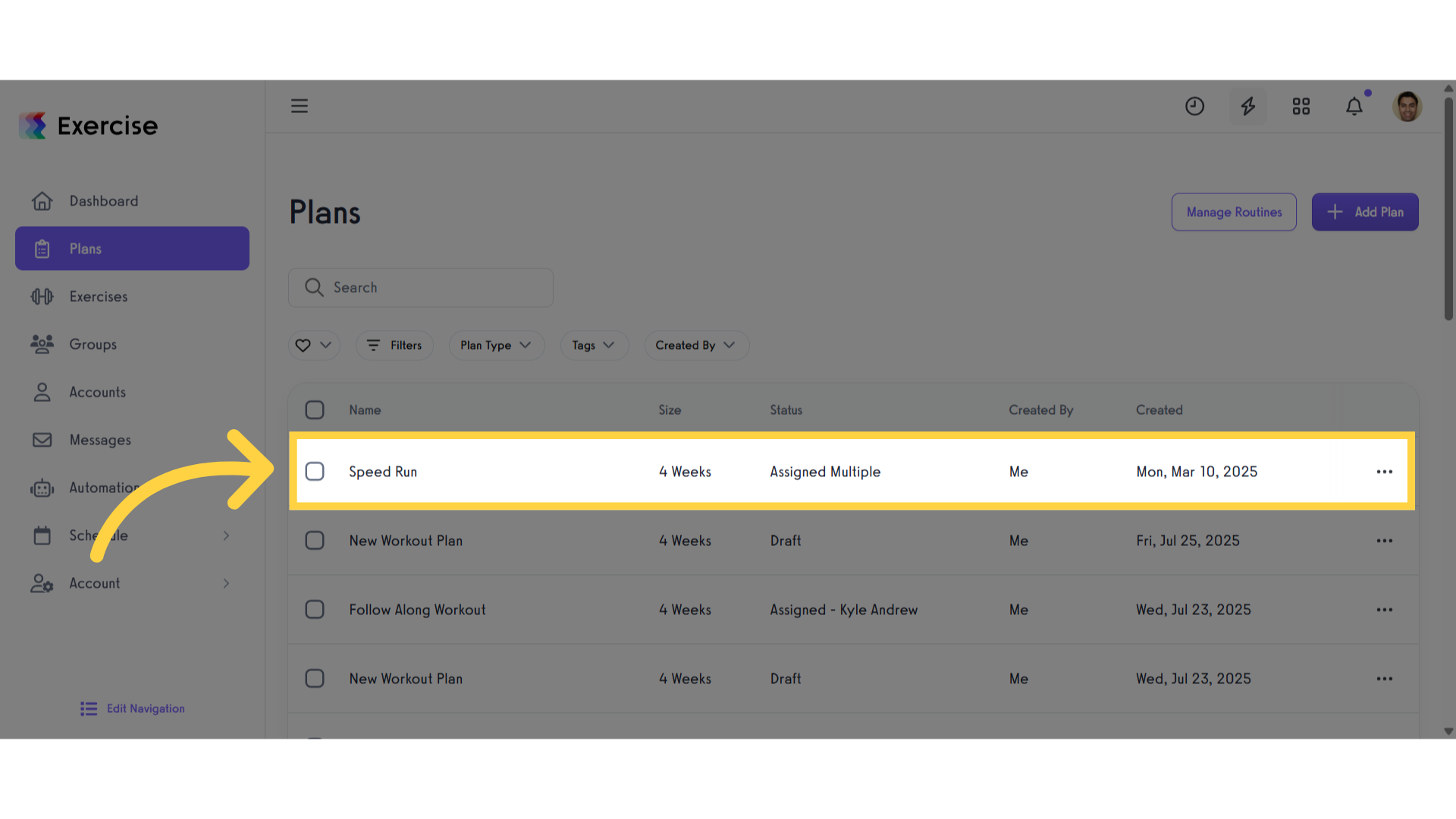The image size is (1456, 819).
Task: Check the Wed, Jul 23 New Workout Plan checkbox
Action: point(315,679)
